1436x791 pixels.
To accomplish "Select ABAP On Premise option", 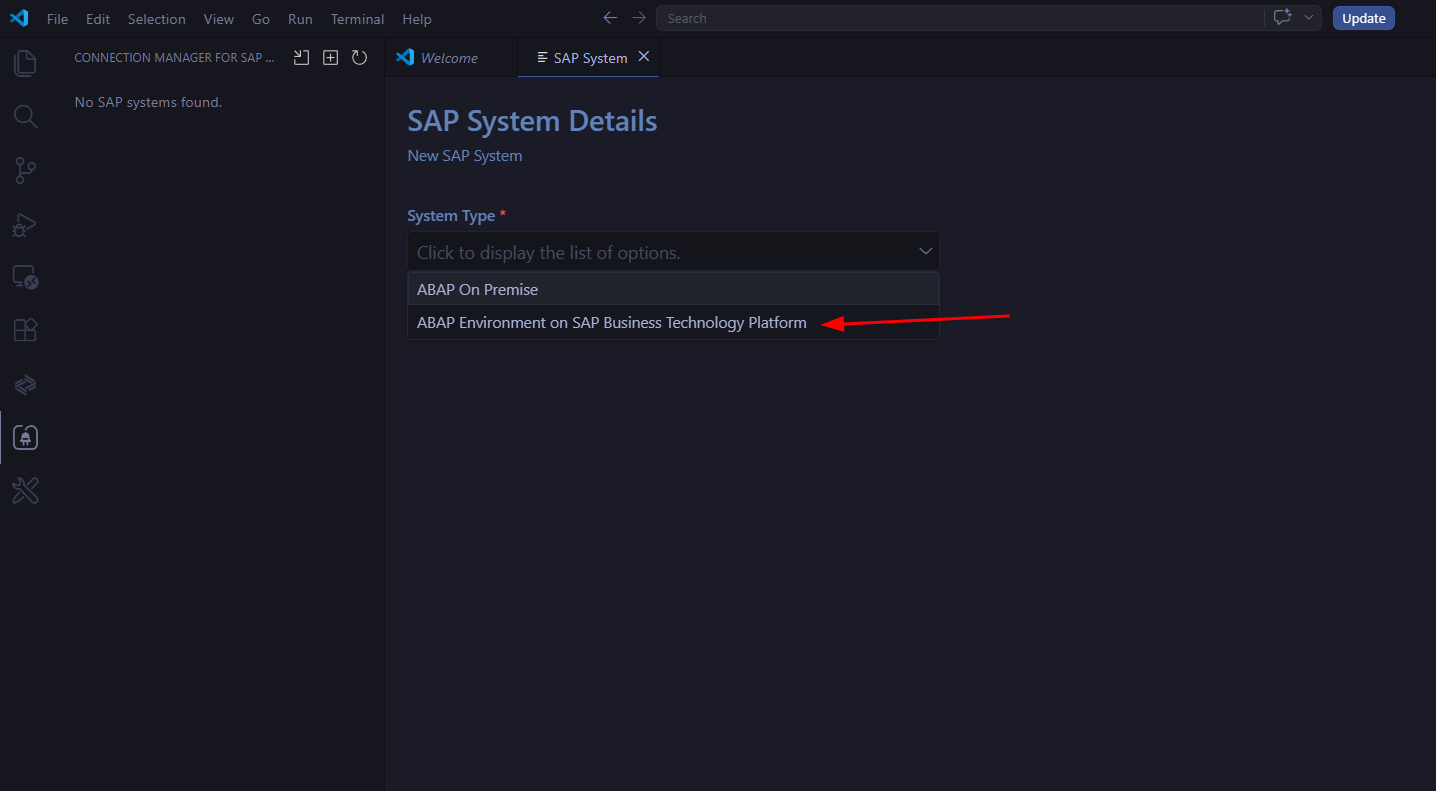I will [673, 289].
